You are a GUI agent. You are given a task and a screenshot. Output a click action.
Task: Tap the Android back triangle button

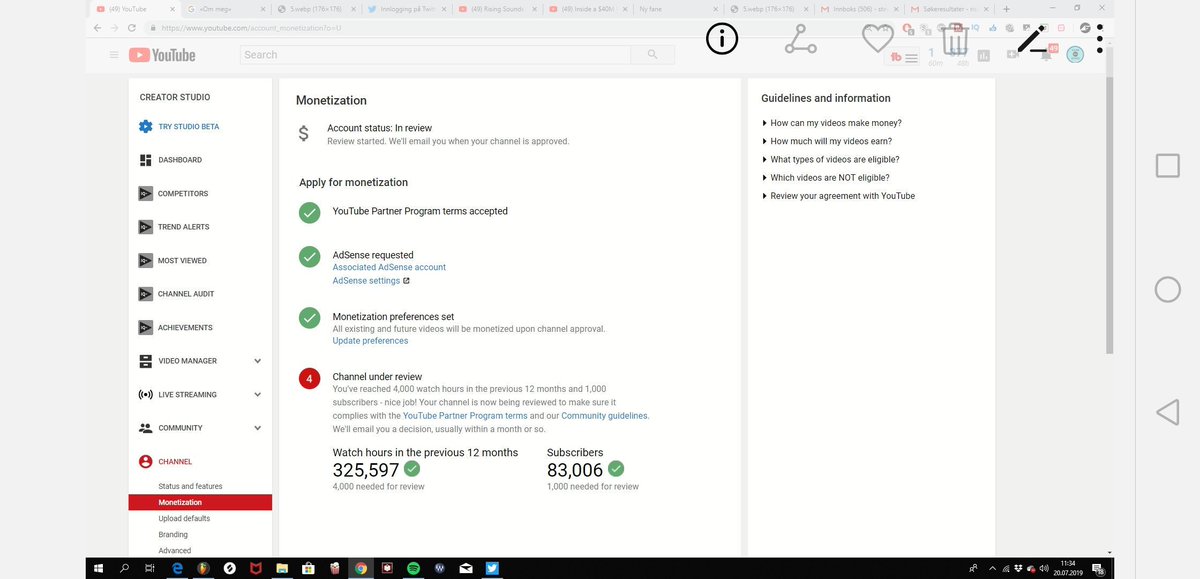[x=1167, y=412]
